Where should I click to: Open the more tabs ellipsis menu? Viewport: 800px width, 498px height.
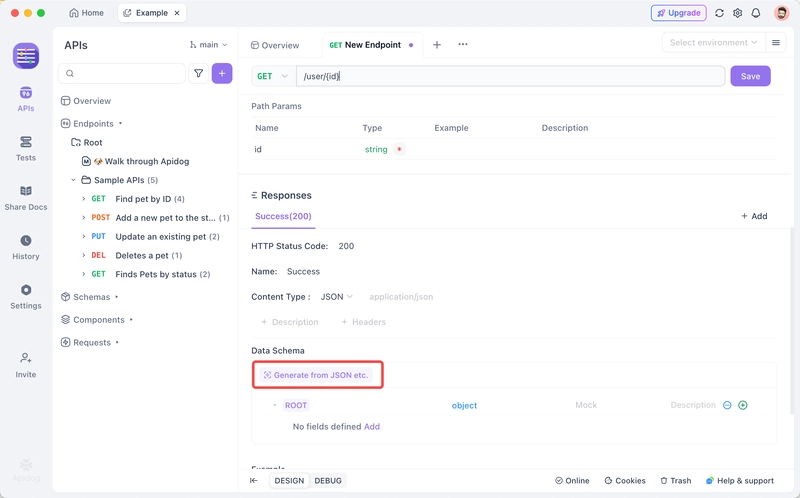tap(463, 44)
